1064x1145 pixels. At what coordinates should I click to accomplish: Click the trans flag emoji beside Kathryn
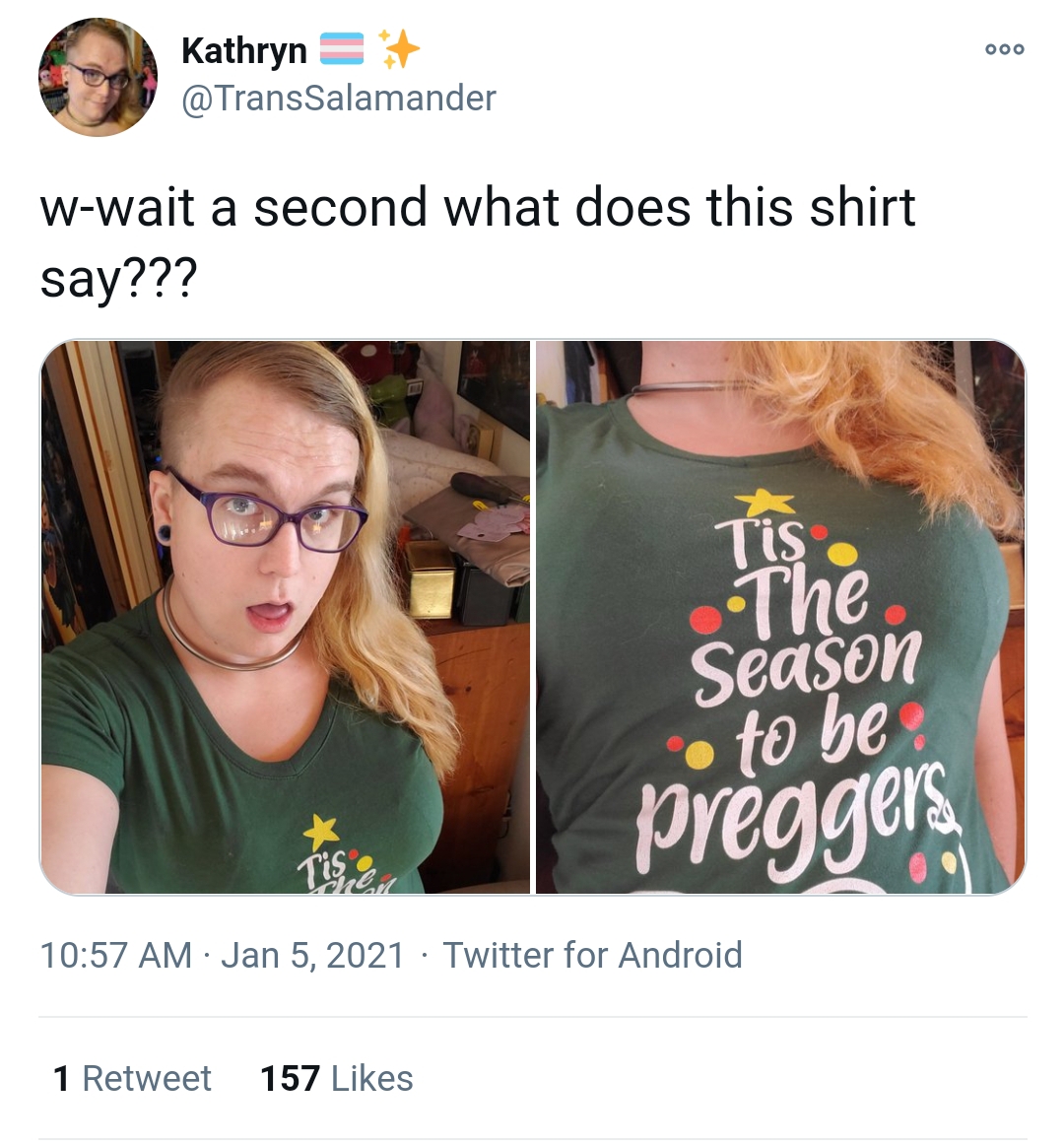pos(342,49)
